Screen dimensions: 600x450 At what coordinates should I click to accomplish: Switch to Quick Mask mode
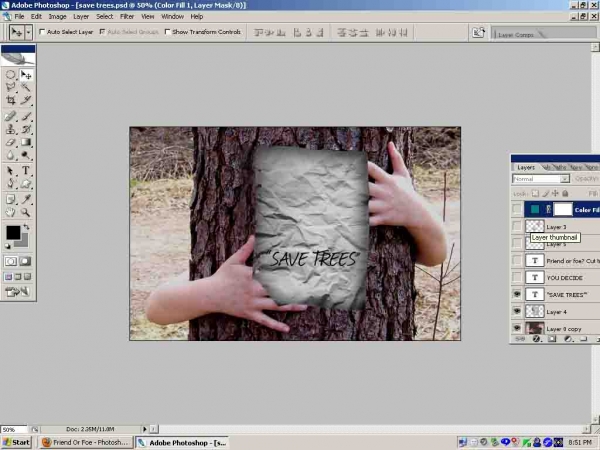pyautogui.click(x=25, y=261)
